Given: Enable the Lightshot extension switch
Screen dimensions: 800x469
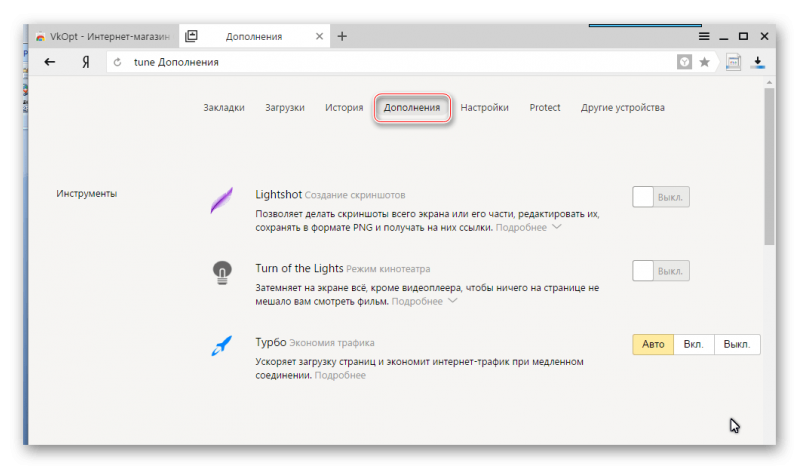Looking at the screenshot, I should click(661, 197).
